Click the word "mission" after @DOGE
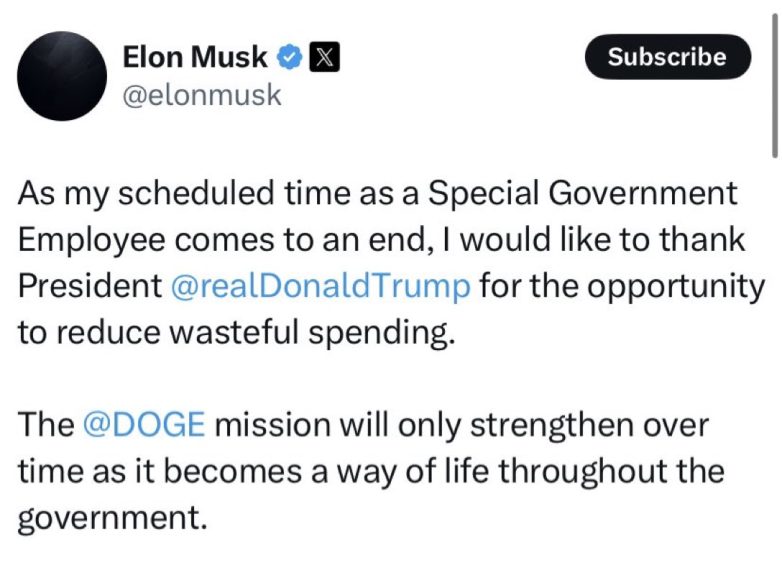This screenshot has width=782, height=583. pos(272,425)
